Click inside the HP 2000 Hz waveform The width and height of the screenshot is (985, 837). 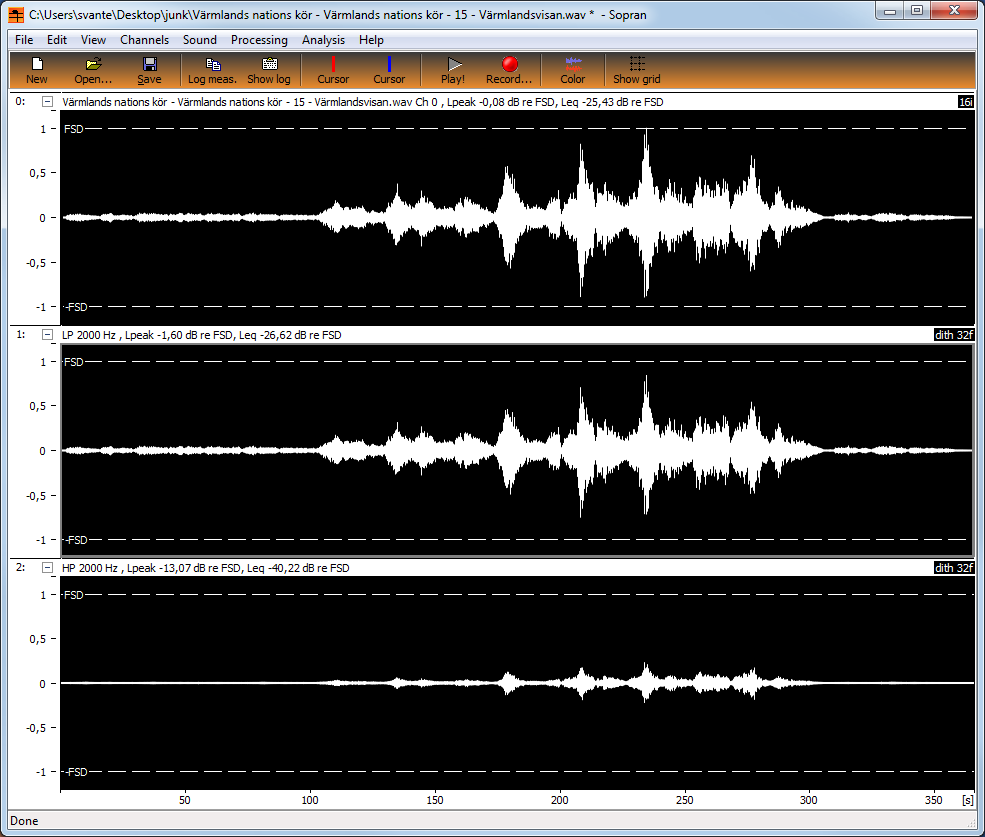(517, 683)
